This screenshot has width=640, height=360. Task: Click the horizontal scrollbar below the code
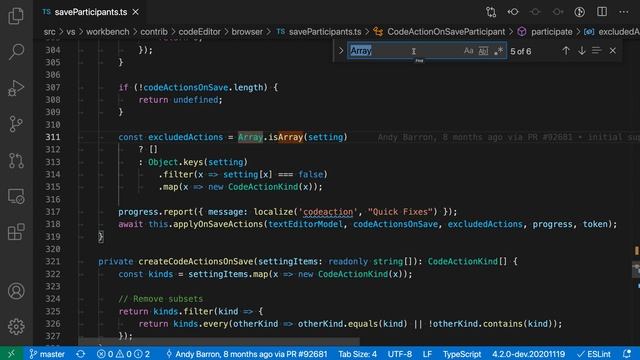pyautogui.click(x=219, y=340)
